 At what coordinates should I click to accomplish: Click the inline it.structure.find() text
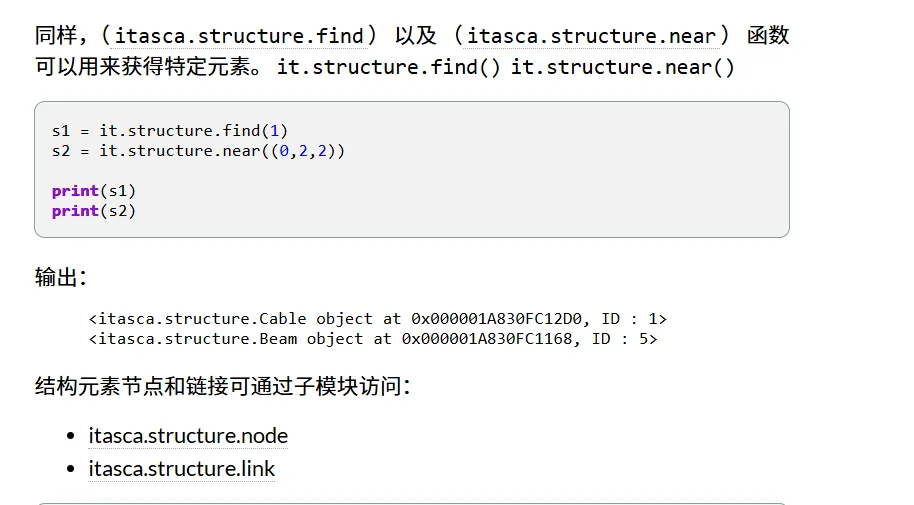pos(389,67)
